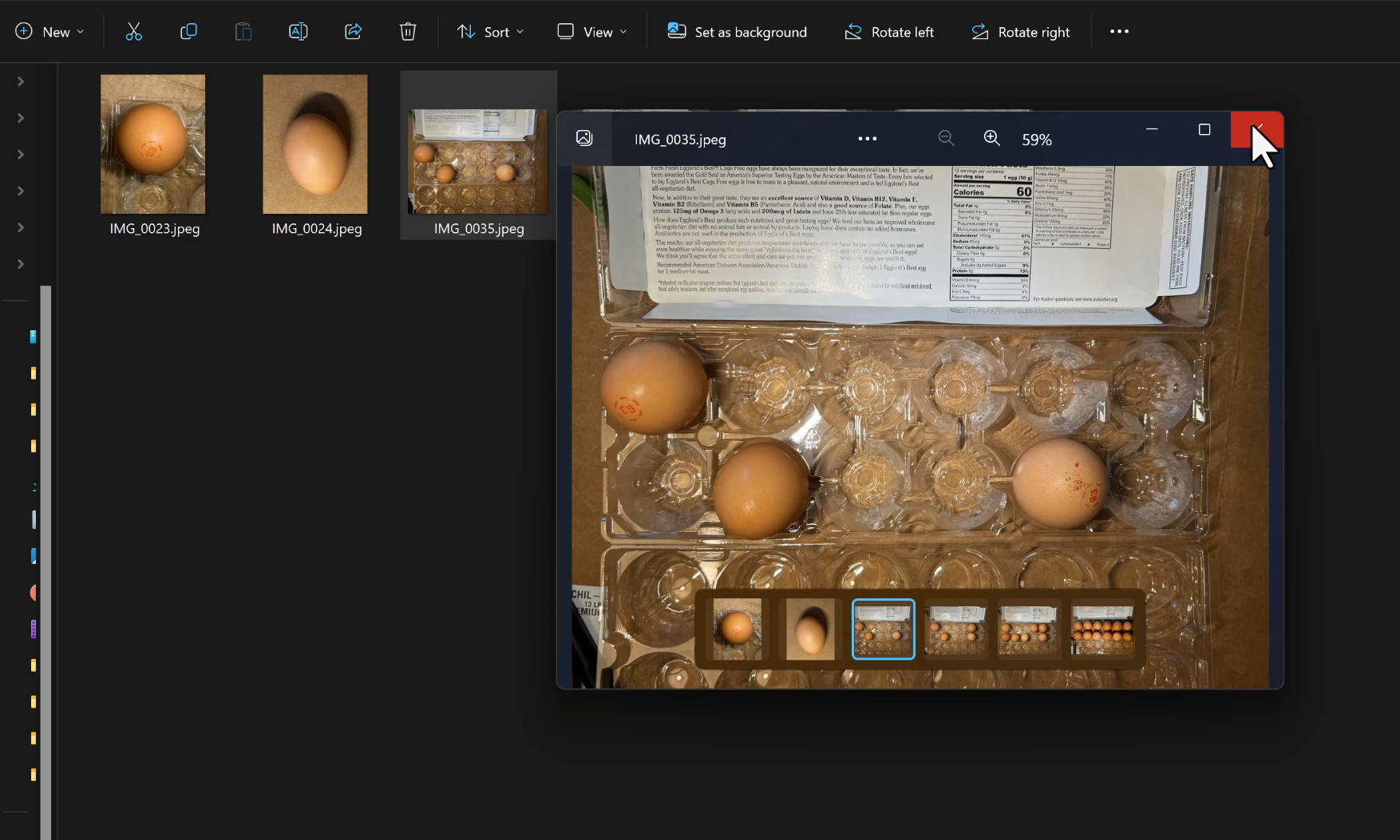
Task: Click the Photos app image icon
Action: tap(584, 138)
